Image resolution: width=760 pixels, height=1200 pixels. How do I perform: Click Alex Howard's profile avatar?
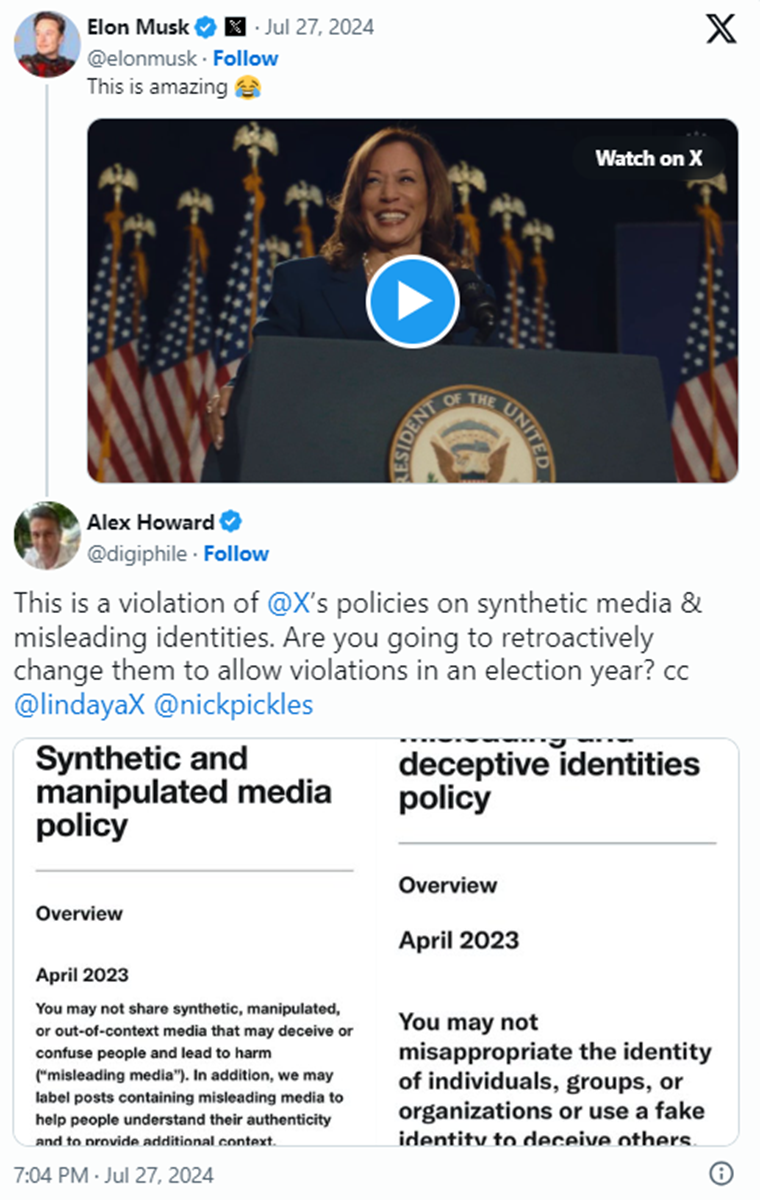(47, 535)
